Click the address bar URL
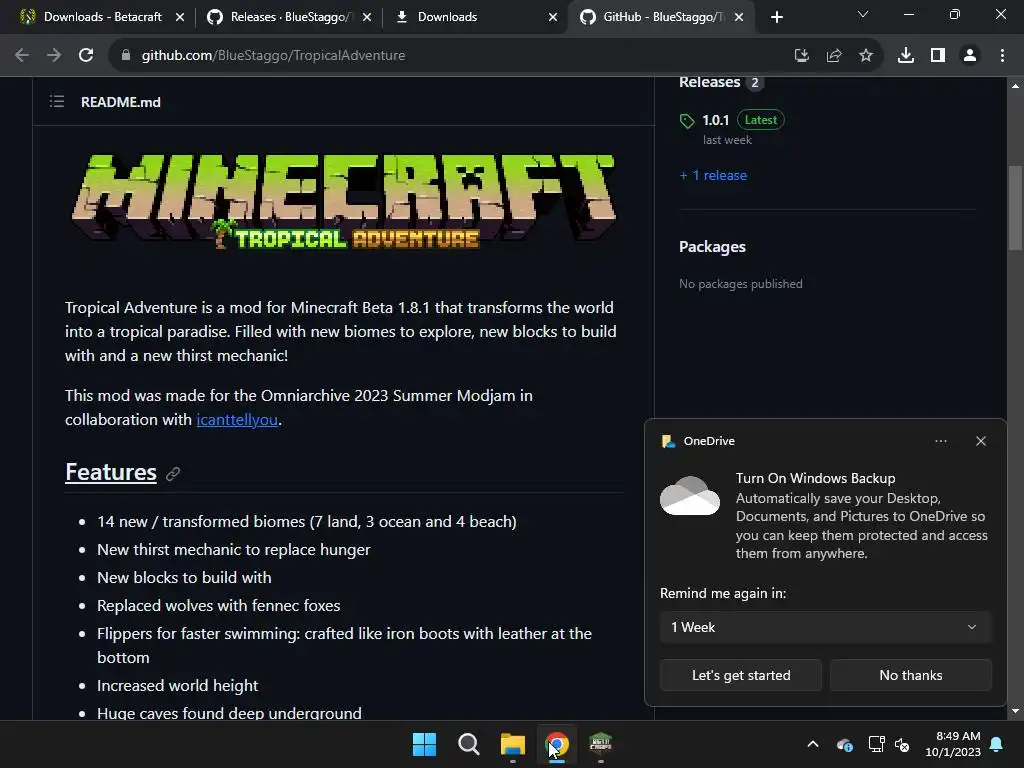 pos(273,56)
